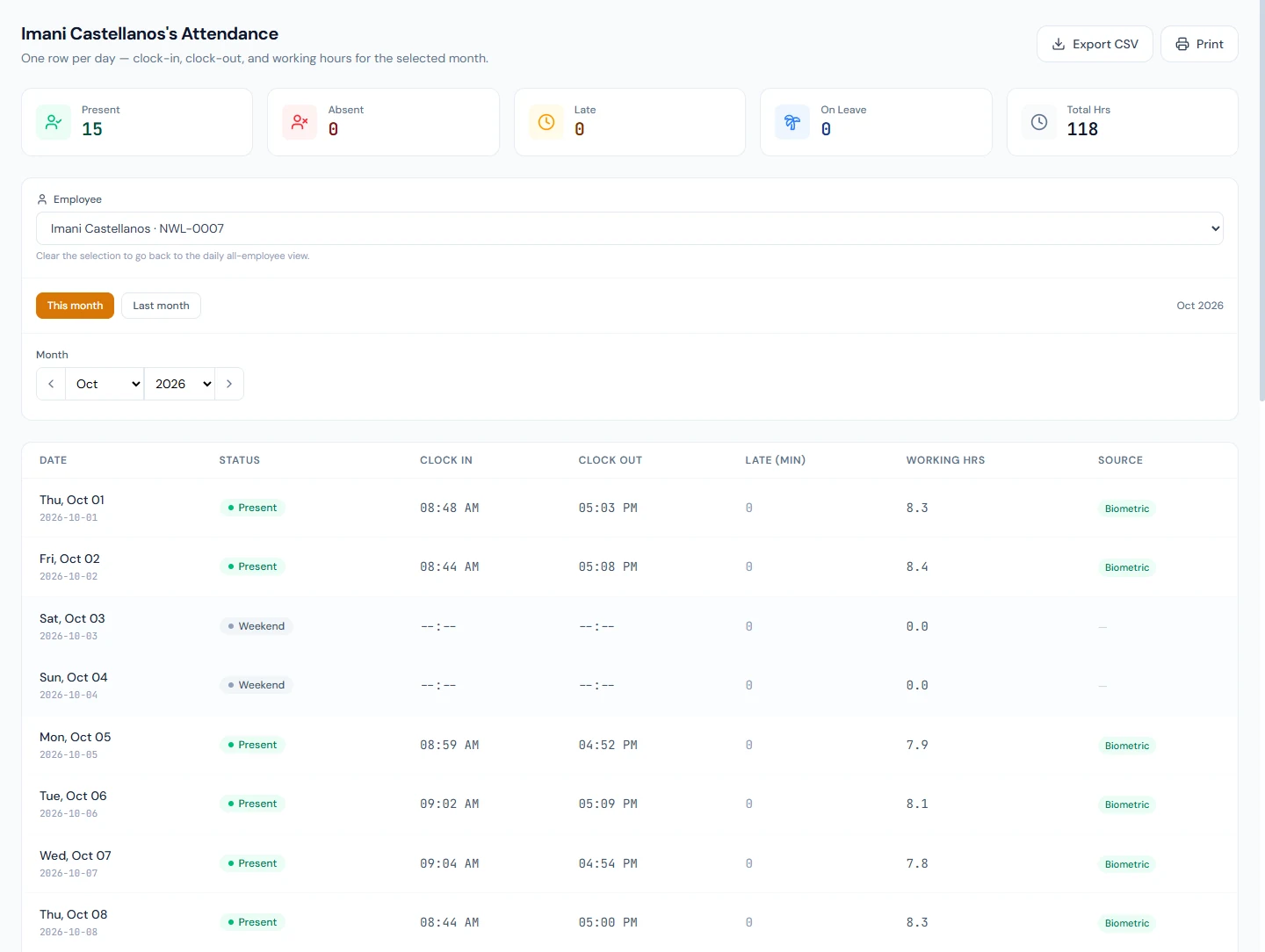Click the Present stat card icon
Image resolution: width=1265 pixels, height=952 pixels.
54,122
